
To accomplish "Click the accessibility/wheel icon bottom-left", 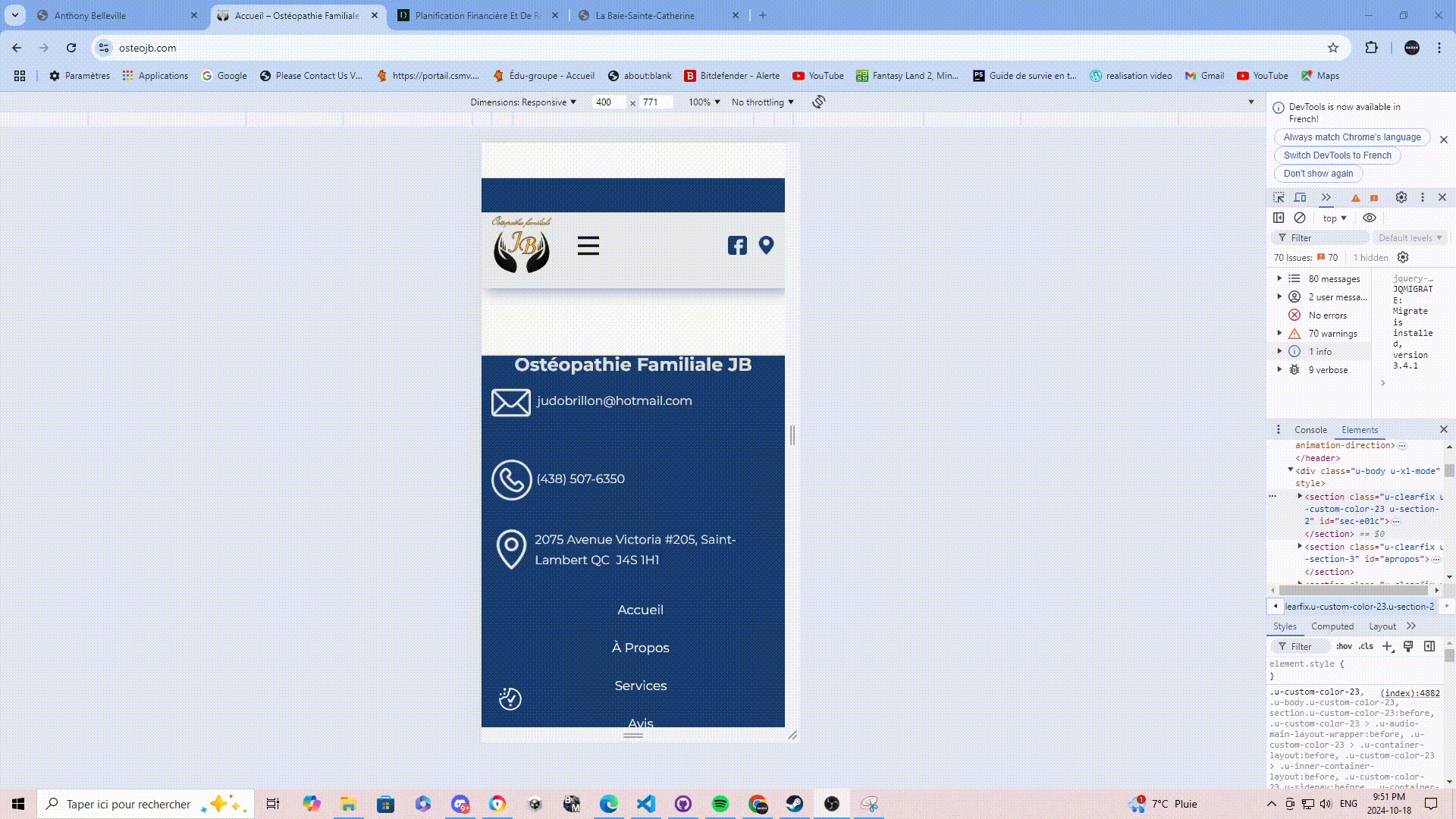I will pos(509,698).
